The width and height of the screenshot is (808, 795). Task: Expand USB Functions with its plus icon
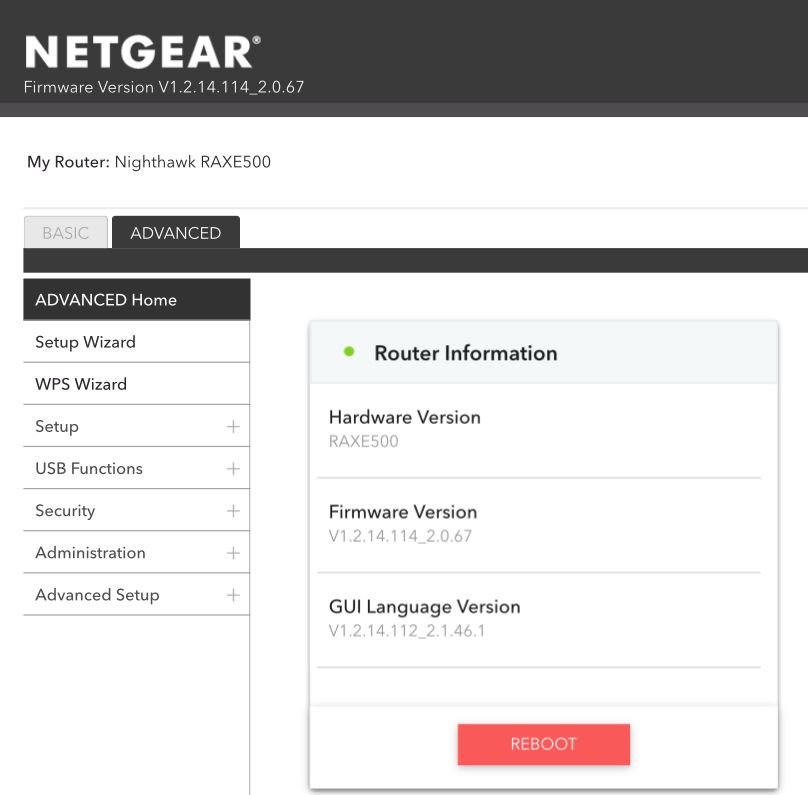[233, 469]
